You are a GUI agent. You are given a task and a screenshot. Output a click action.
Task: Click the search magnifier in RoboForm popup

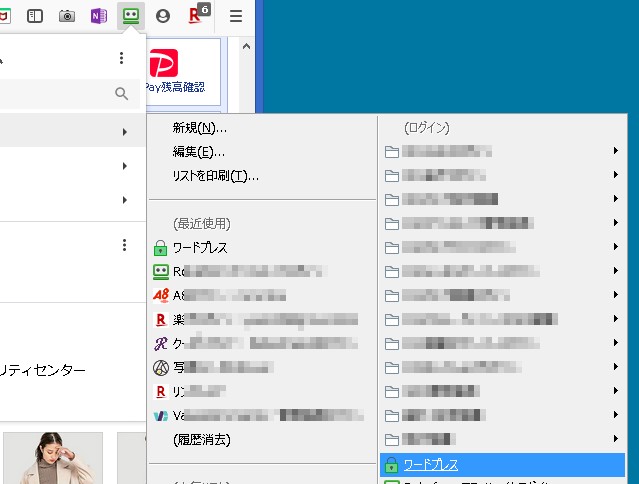tap(121, 94)
